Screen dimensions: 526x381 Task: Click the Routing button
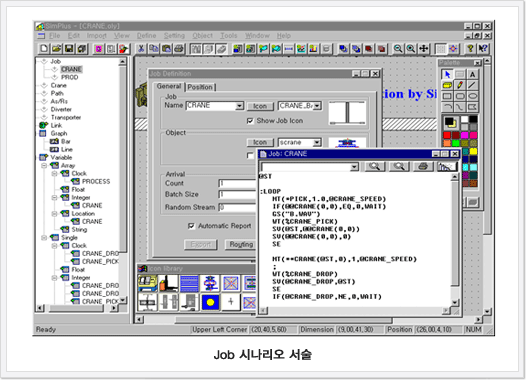[241, 244]
